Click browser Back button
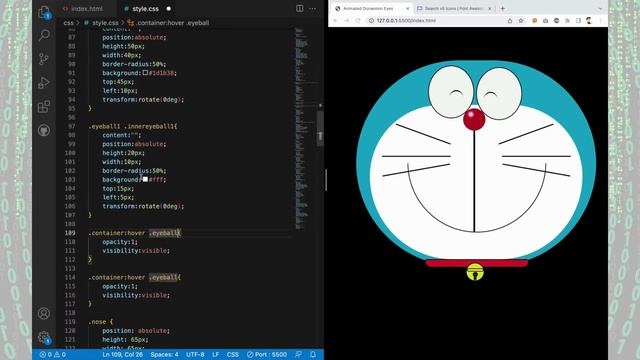Viewport: 640px width, 360px height. [x=336, y=20]
